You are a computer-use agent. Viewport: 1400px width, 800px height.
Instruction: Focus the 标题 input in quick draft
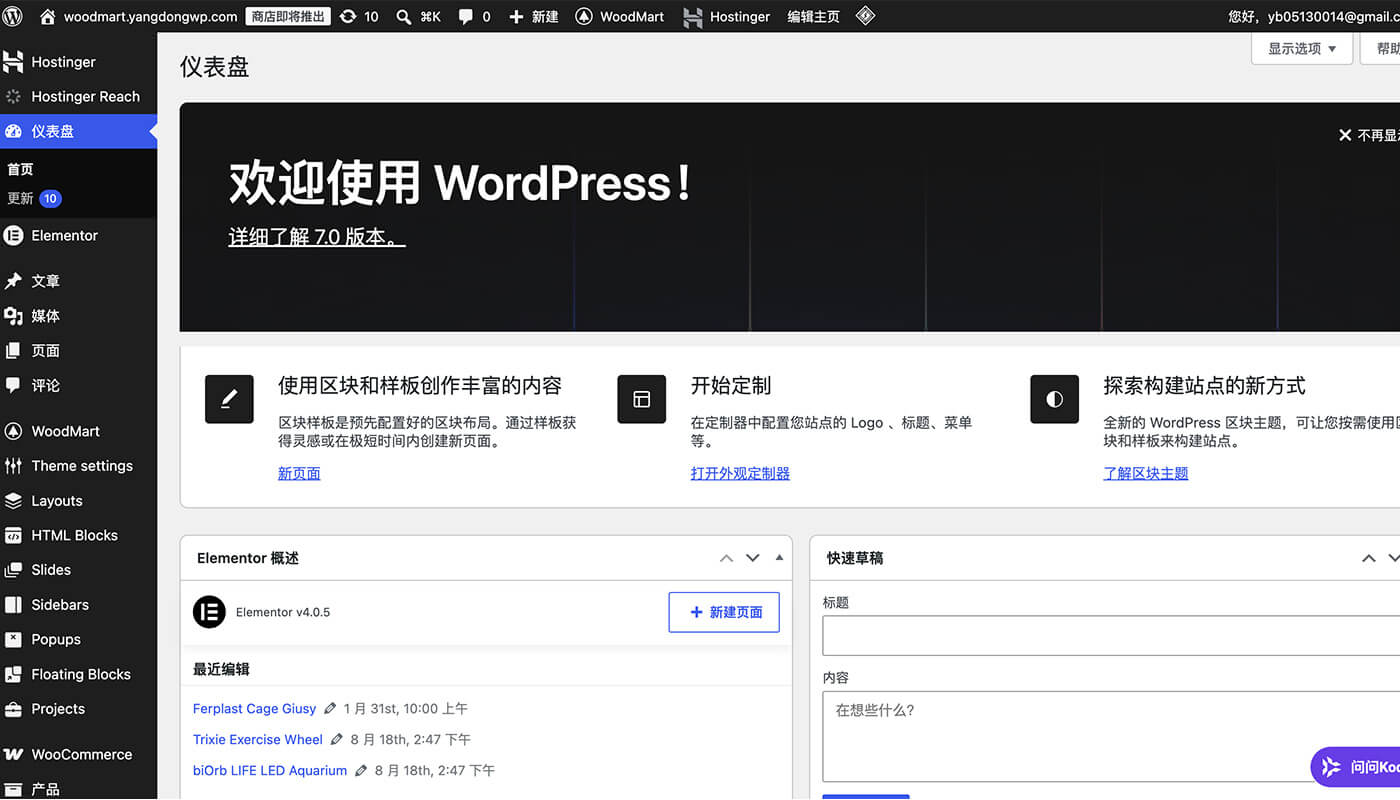1111,636
